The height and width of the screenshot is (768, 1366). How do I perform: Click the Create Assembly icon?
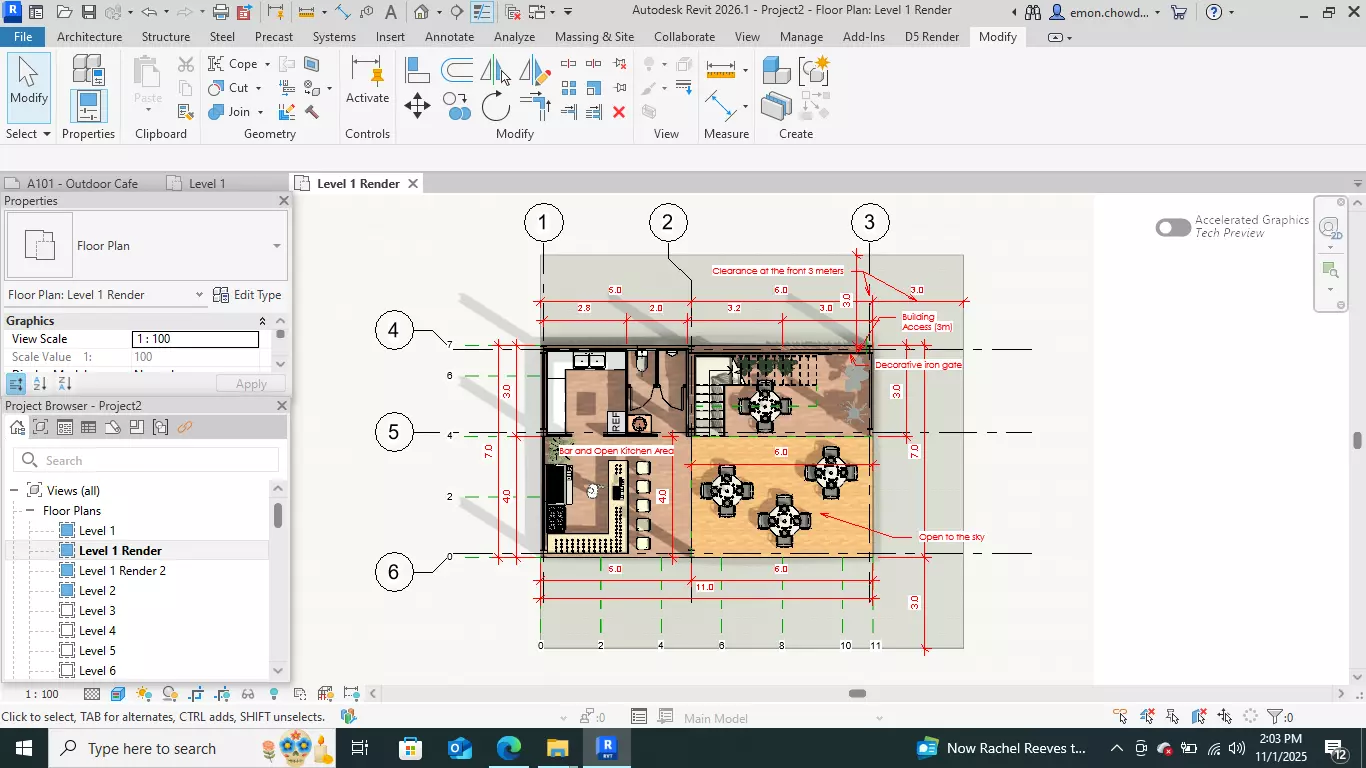[776, 70]
